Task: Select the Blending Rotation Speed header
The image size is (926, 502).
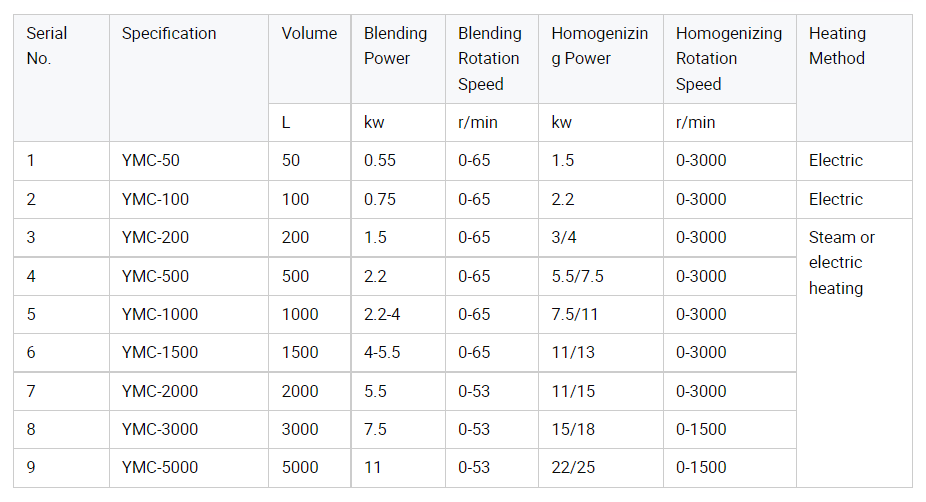Action: point(491,59)
